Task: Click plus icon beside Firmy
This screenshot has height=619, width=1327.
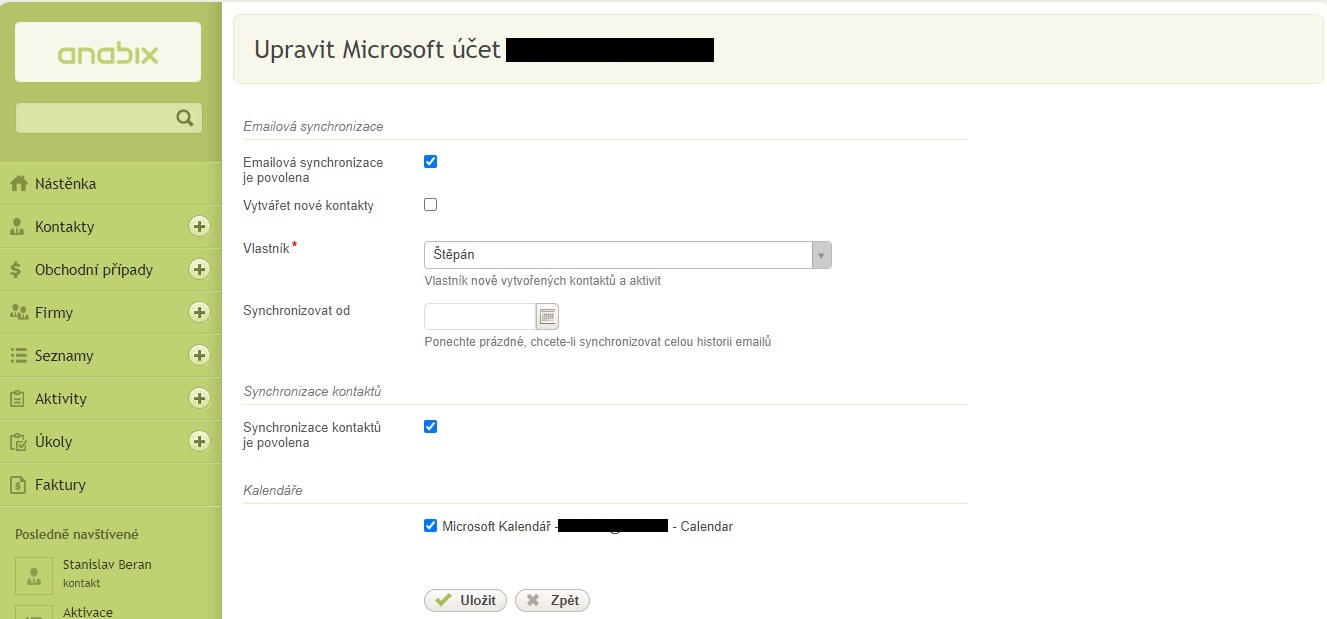Action: pos(199,313)
